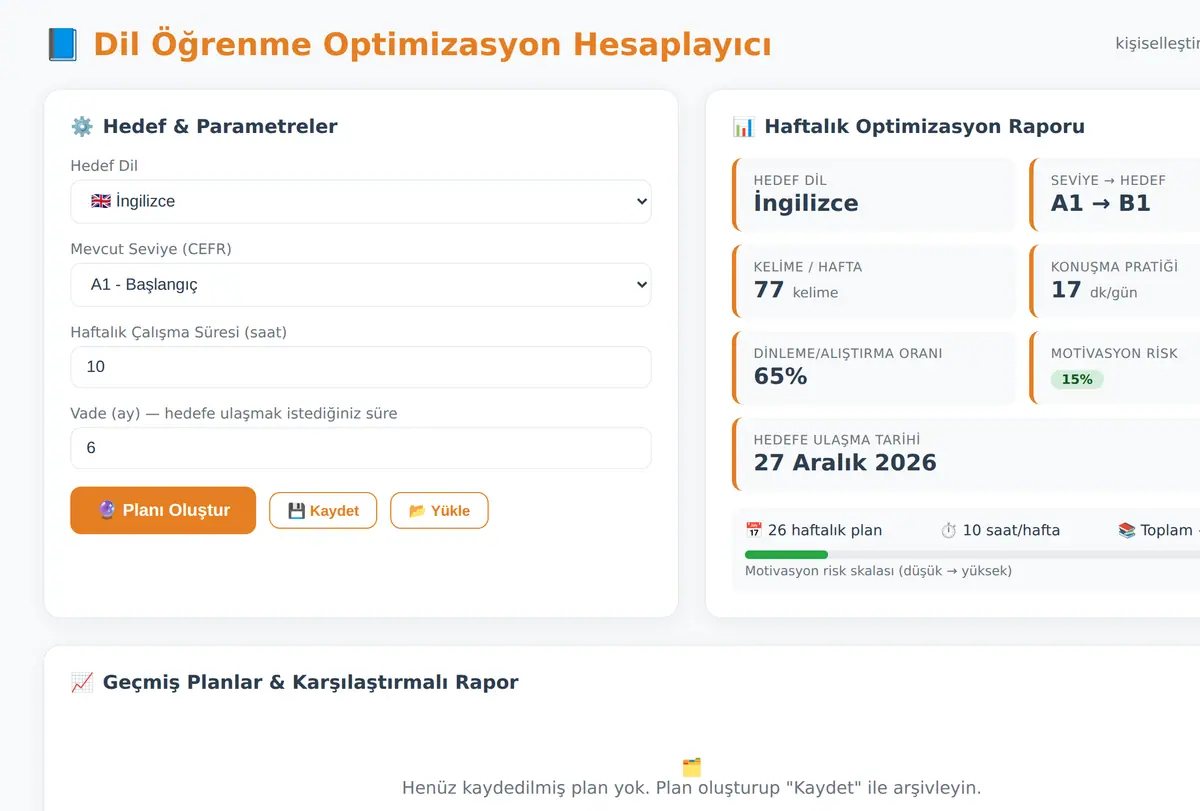This screenshot has height=811, width=1200.
Task: Click the 17 dk/gün speaking practice value
Action: pyautogui.click(x=1093, y=290)
